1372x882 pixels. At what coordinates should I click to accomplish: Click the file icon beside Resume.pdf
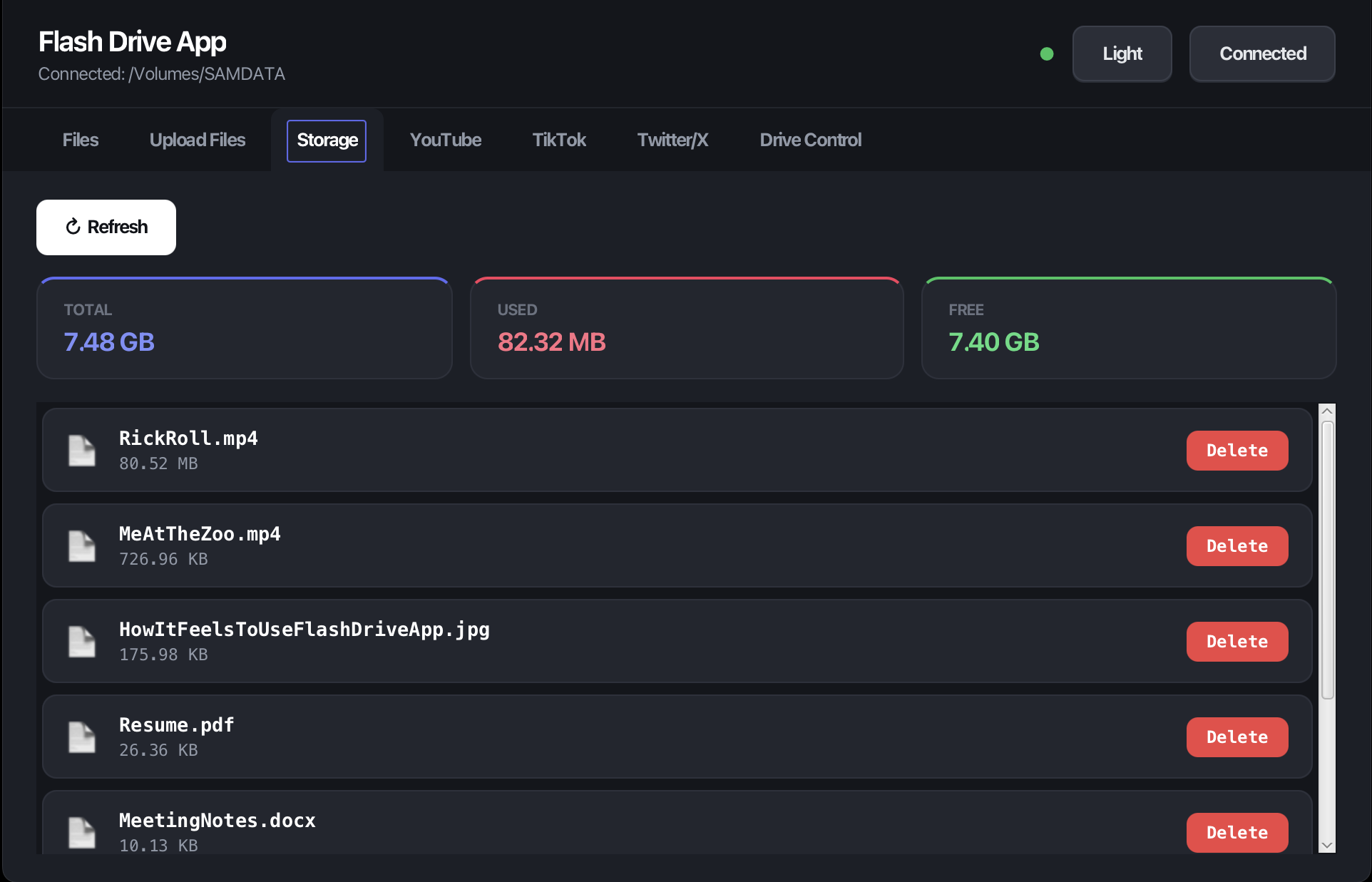[81, 737]
